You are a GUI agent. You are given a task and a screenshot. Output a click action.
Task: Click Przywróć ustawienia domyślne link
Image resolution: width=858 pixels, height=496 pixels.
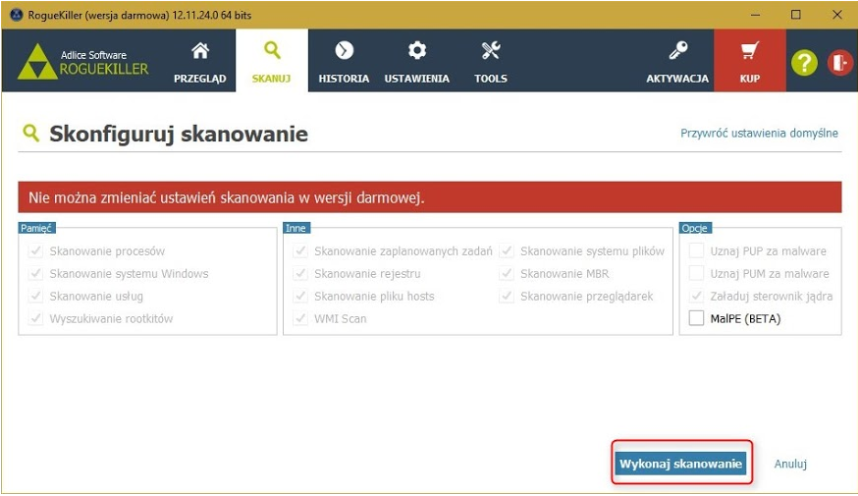click(759, 133)
